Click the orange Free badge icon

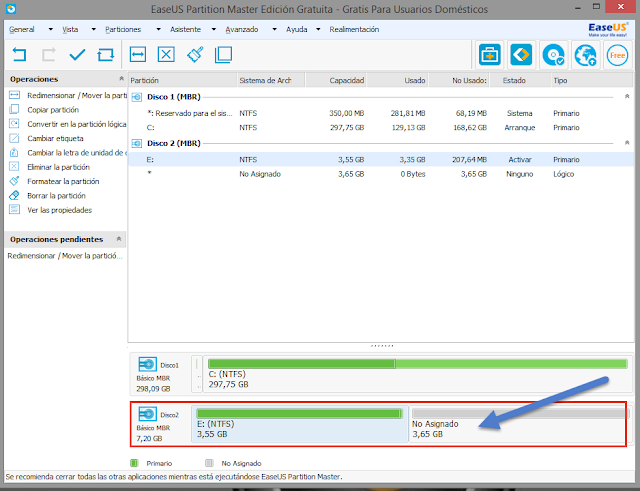(617, 55)
